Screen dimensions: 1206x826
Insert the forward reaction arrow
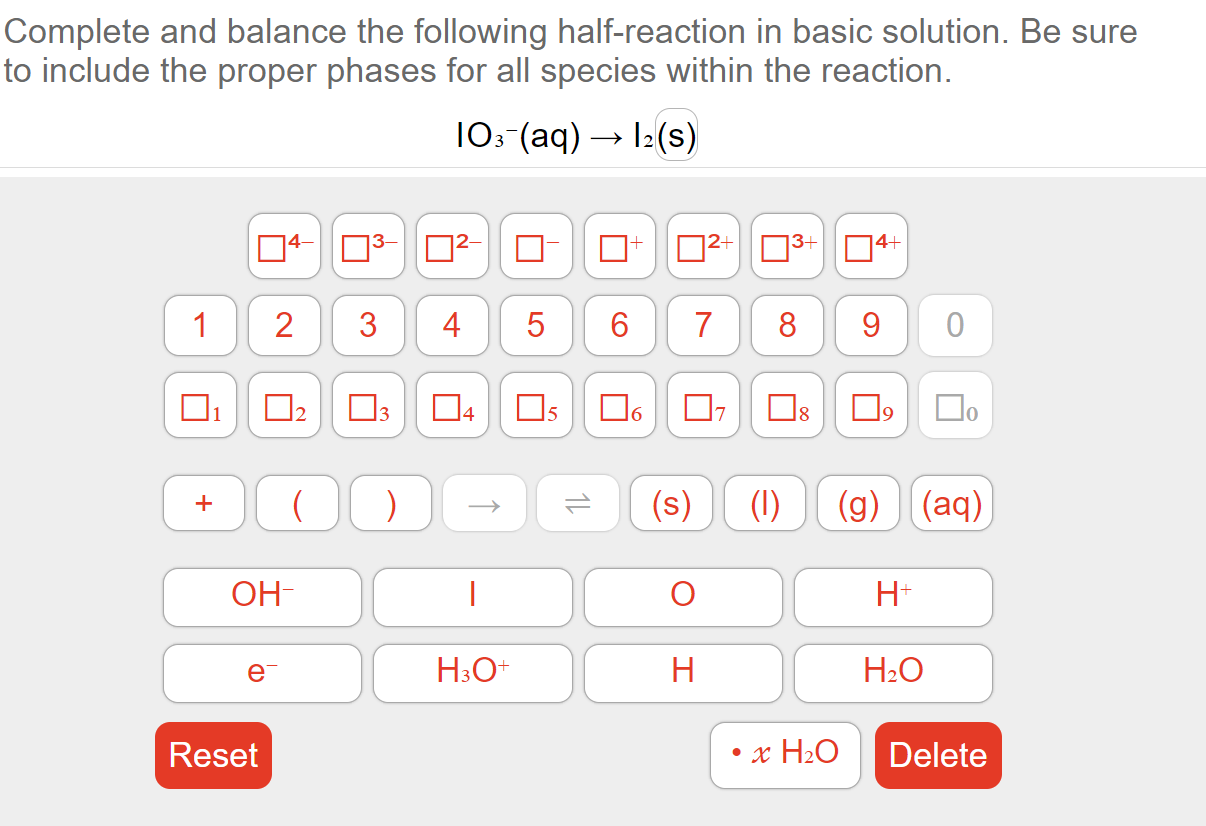click(x=484, y=503)
